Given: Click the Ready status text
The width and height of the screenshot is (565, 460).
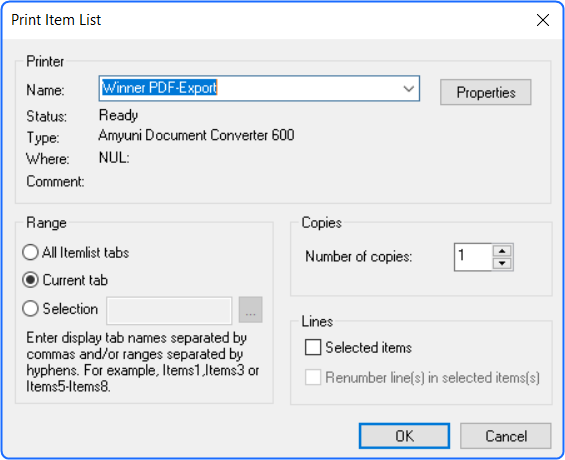Looking at the screenshot, I should point(118,115).
